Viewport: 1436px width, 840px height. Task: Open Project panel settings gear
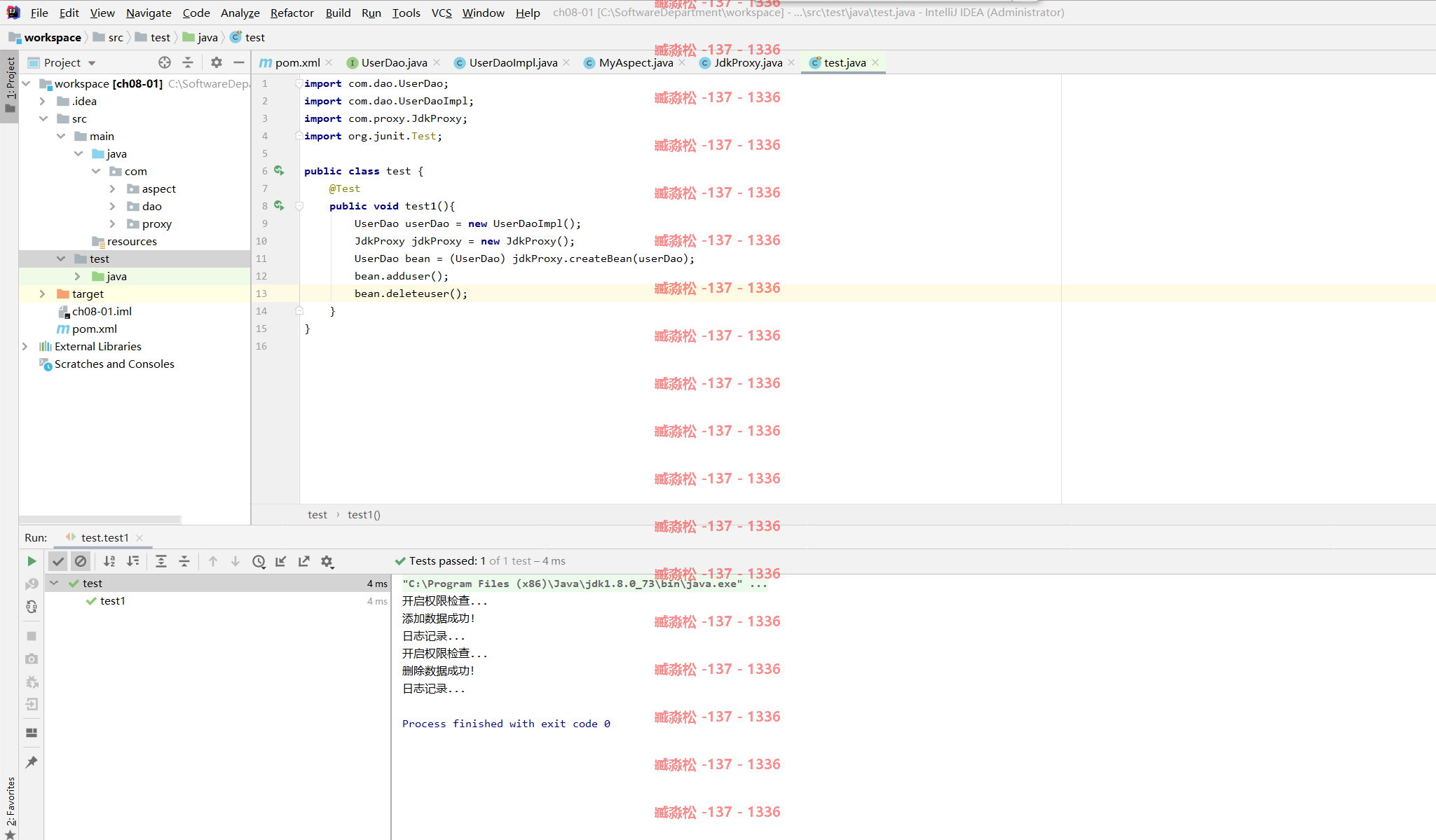(217, 62)
